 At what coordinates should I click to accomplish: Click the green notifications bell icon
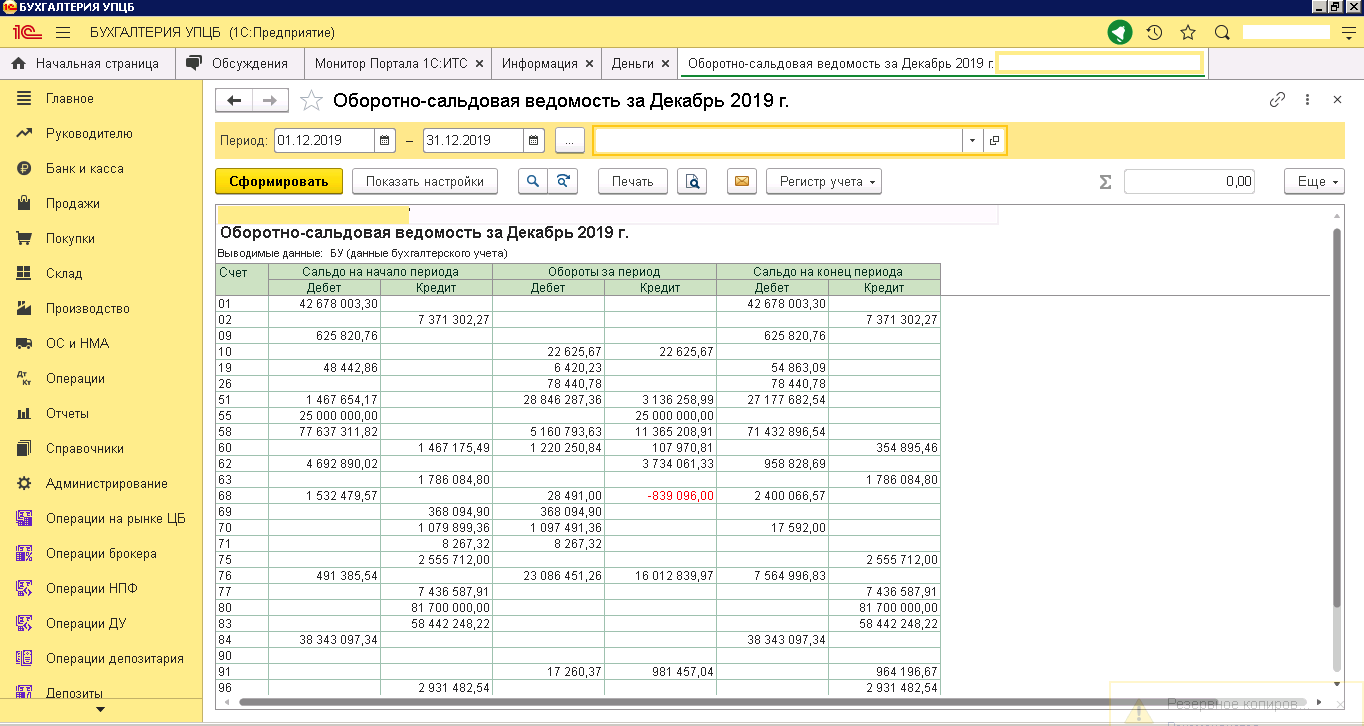coord(1119,33)
